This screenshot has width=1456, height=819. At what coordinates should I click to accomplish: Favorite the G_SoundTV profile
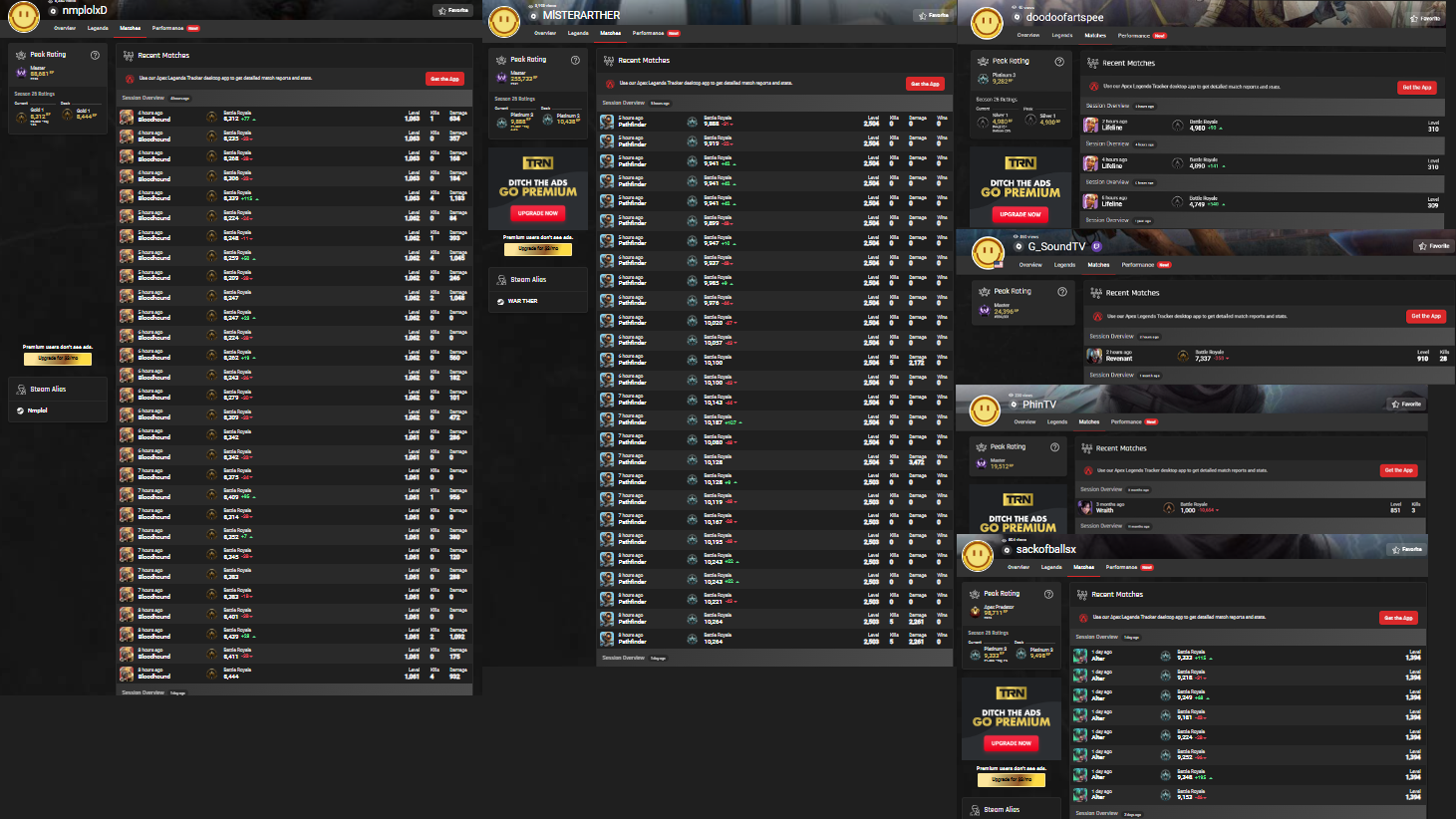[1434, 246]
